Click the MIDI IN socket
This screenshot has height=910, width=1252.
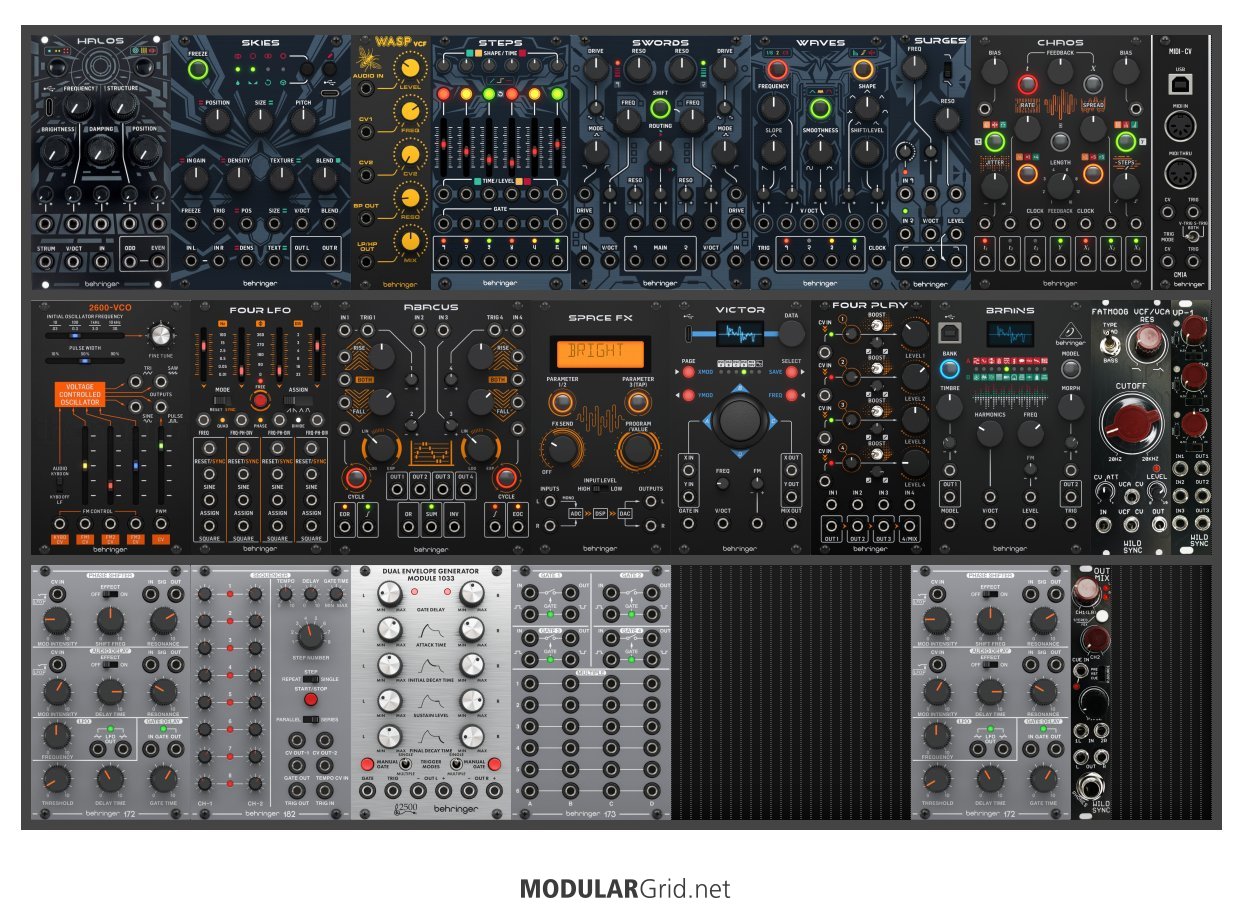[x=1180, y=125]
